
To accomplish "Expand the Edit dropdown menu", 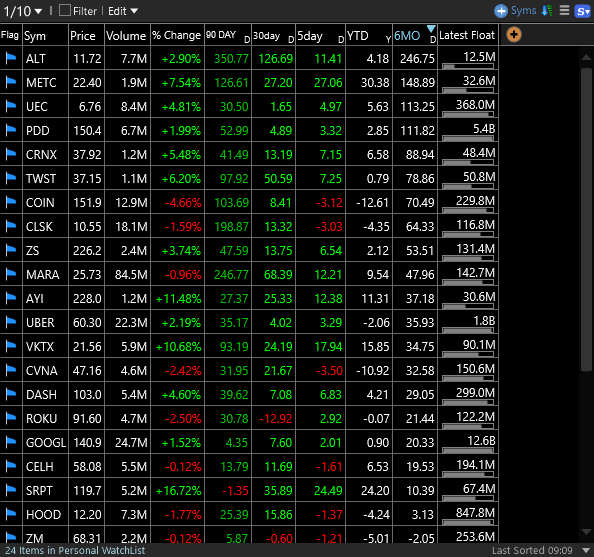I will [123, 11].
